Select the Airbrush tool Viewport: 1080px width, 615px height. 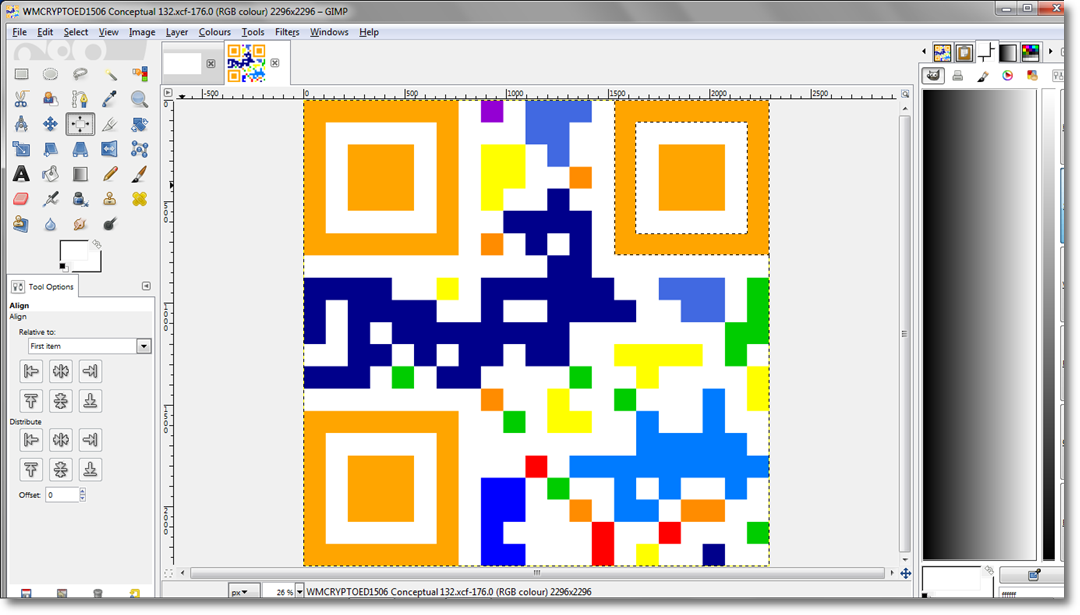click(50, 199)
